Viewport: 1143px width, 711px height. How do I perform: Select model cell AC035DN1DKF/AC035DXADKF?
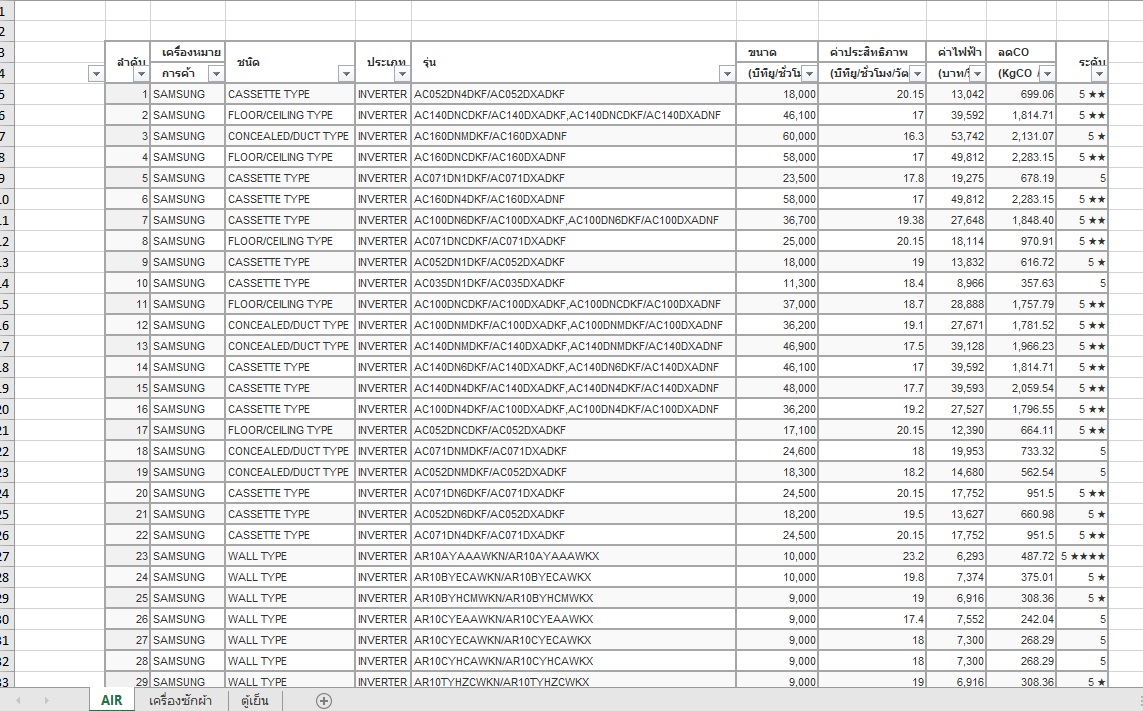[574, 284]
